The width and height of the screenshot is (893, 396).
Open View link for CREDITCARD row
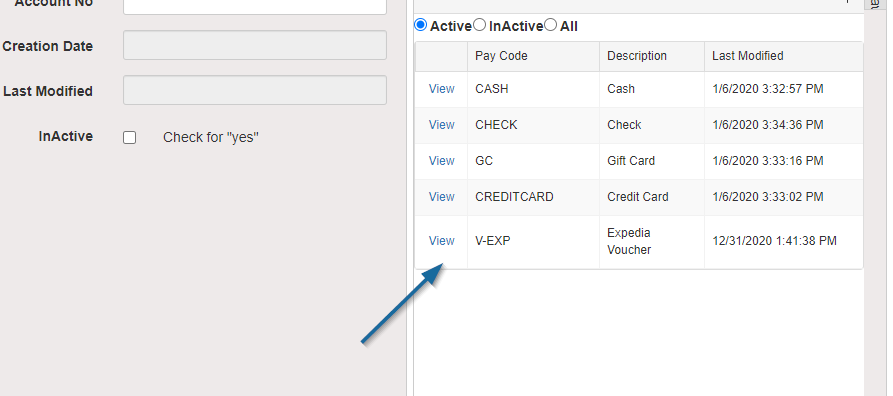pos(441,197)
